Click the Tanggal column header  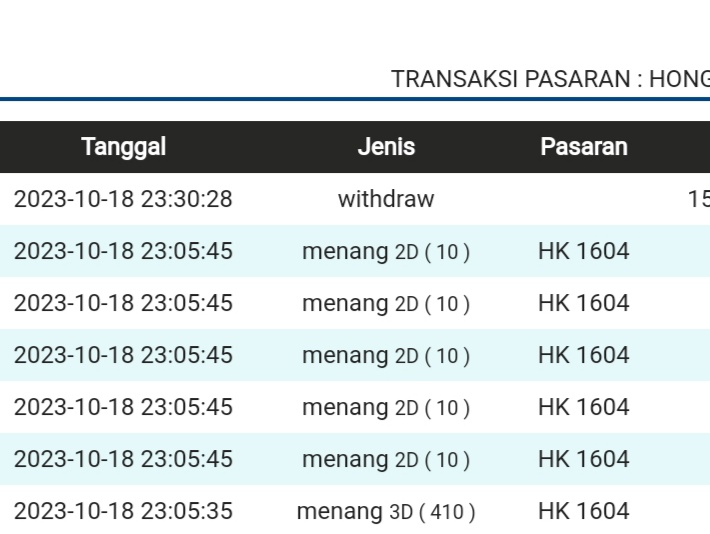click(x=124, y=147)
